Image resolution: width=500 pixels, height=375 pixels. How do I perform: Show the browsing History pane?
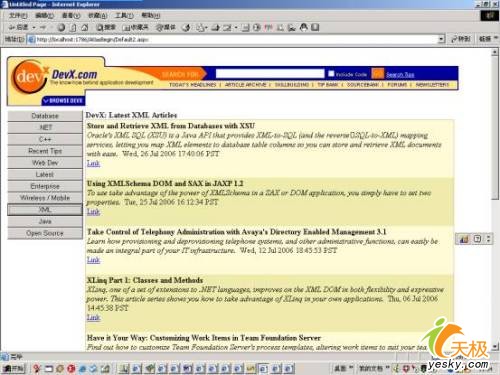tap(187, 27)
